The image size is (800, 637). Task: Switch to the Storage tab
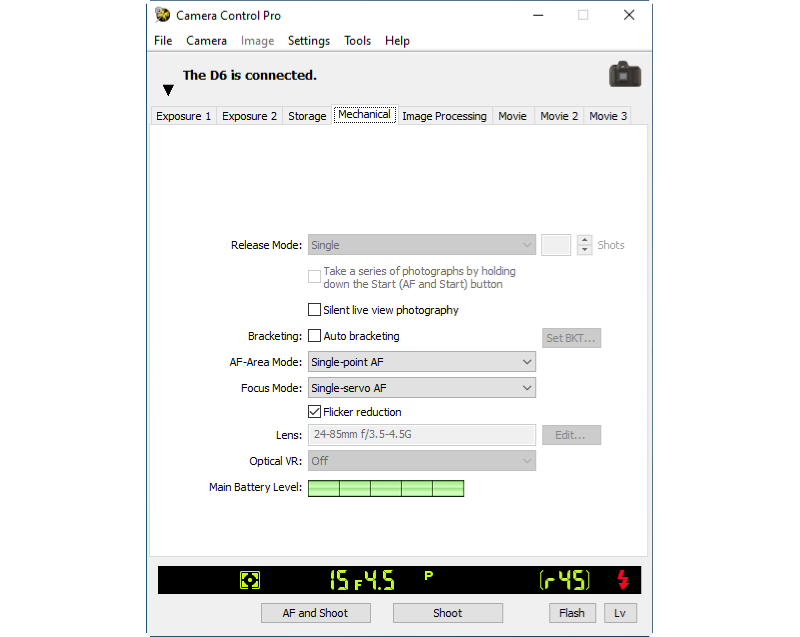307,116
